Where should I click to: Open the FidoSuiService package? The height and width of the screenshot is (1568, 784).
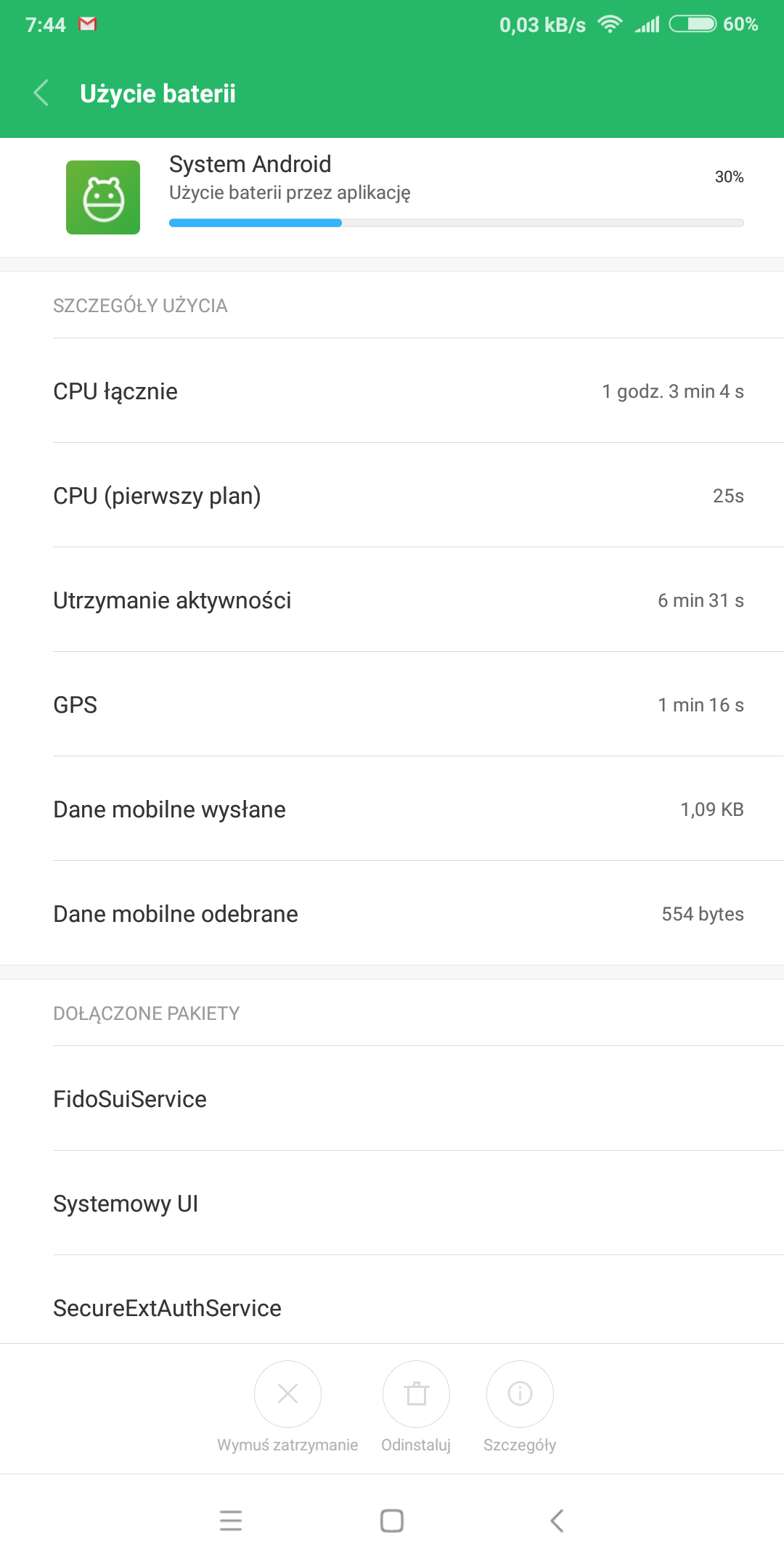(x=392, y=1099)
